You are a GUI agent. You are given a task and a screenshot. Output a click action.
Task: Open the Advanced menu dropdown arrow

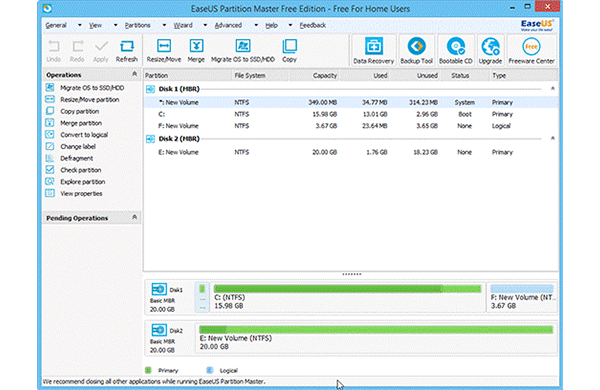(x=256, y=25)
